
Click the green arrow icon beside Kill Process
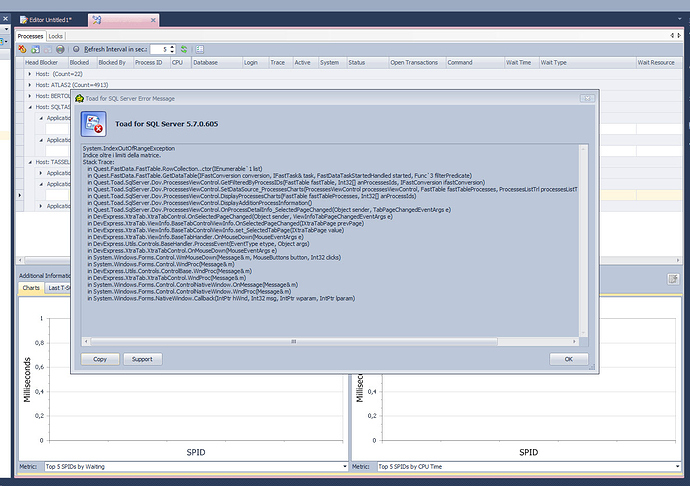tap(35, 49)
